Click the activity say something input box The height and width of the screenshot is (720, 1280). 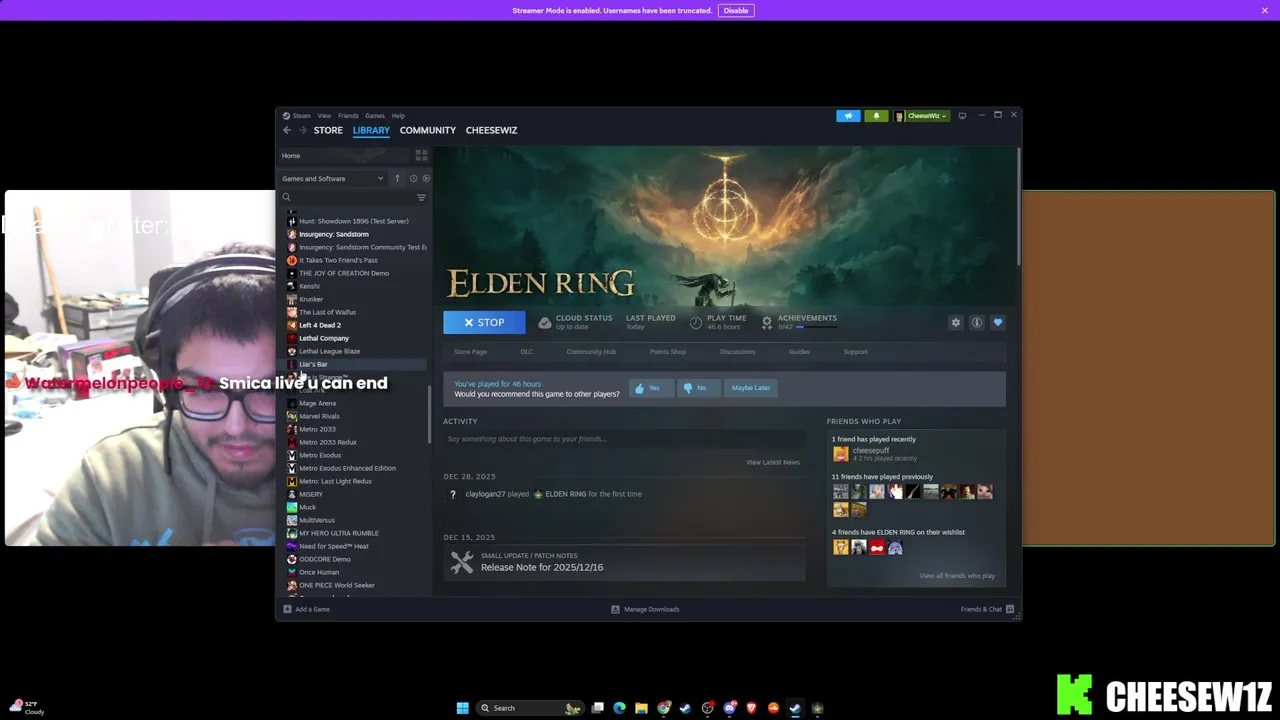(x=625, y=439)
